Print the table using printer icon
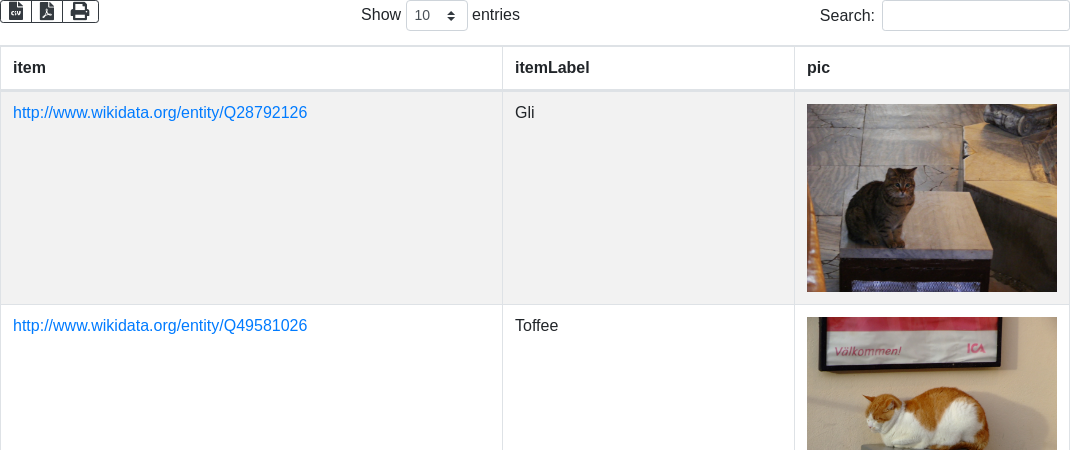 pyautogui.click(x=80, y=12)
